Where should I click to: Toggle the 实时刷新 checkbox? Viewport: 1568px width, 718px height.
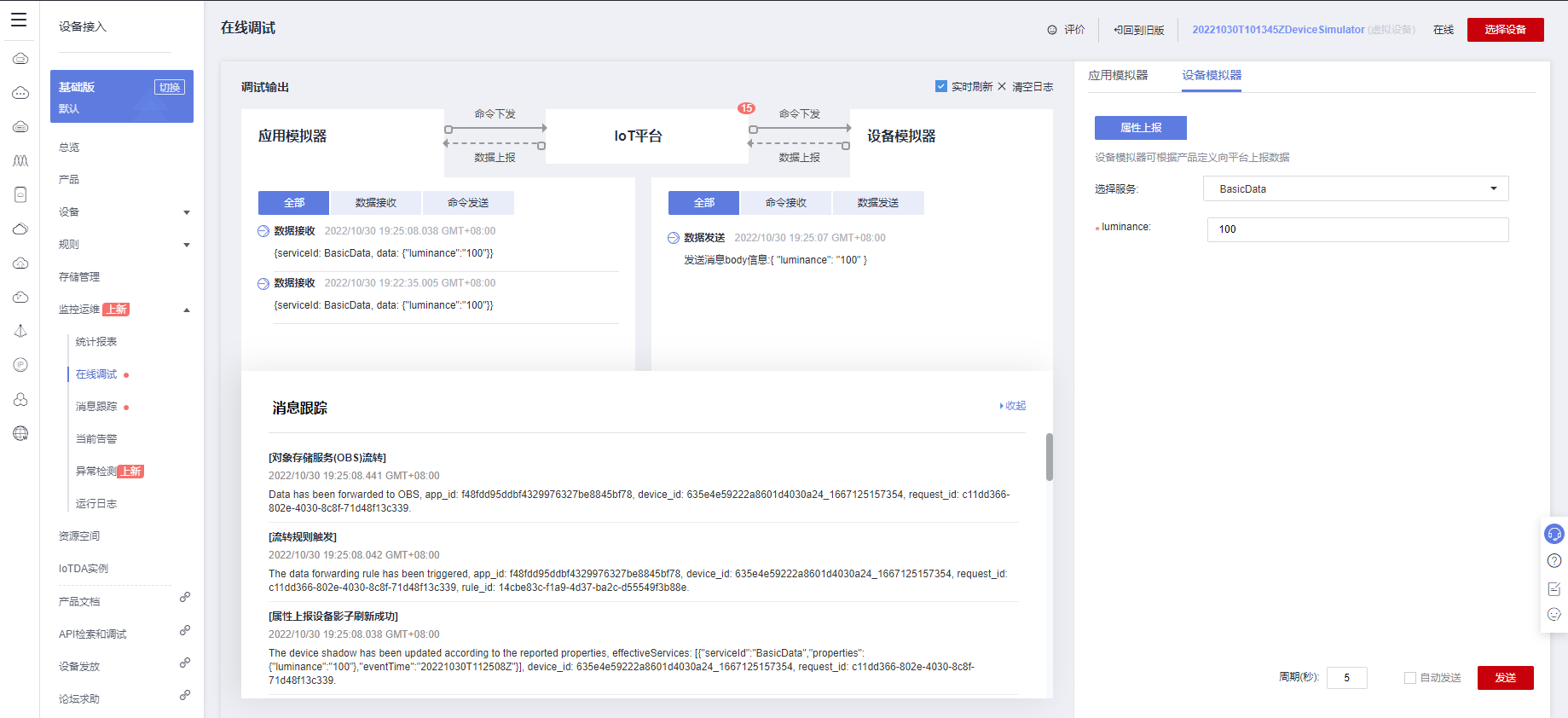coord(941,86)
